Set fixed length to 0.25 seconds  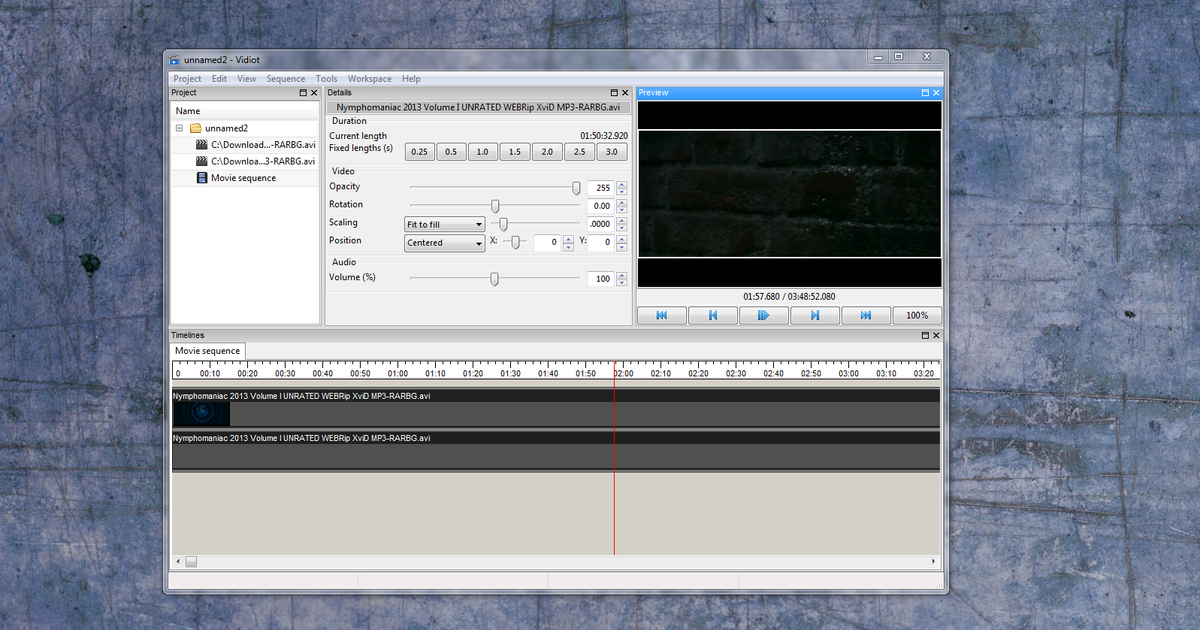(419, 152)
